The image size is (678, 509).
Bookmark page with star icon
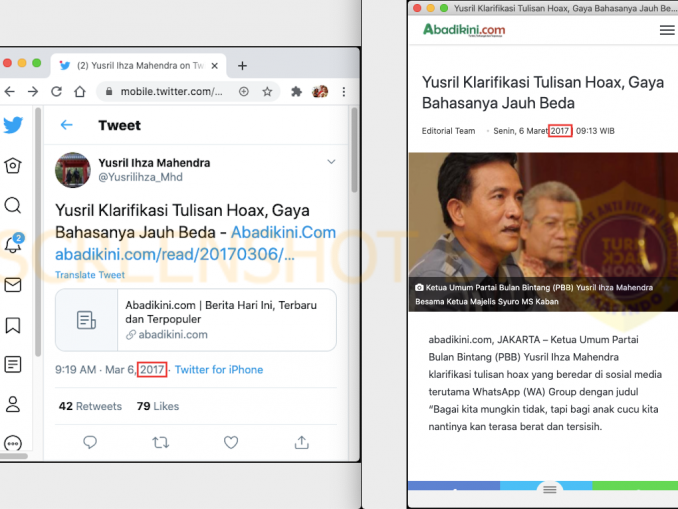(267, 91)
